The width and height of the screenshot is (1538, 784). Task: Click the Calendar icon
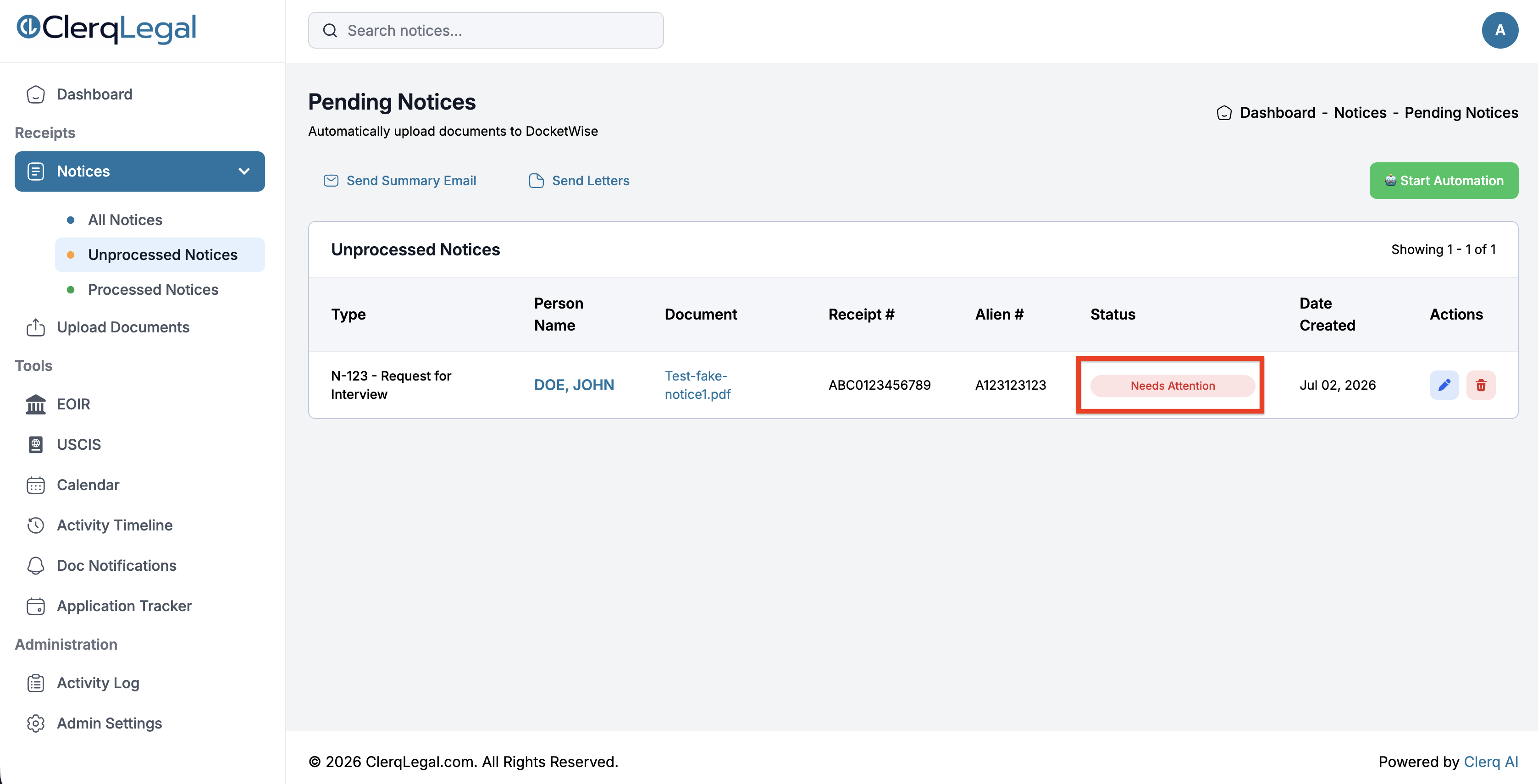pyautogui.click(x=36, y=485)
